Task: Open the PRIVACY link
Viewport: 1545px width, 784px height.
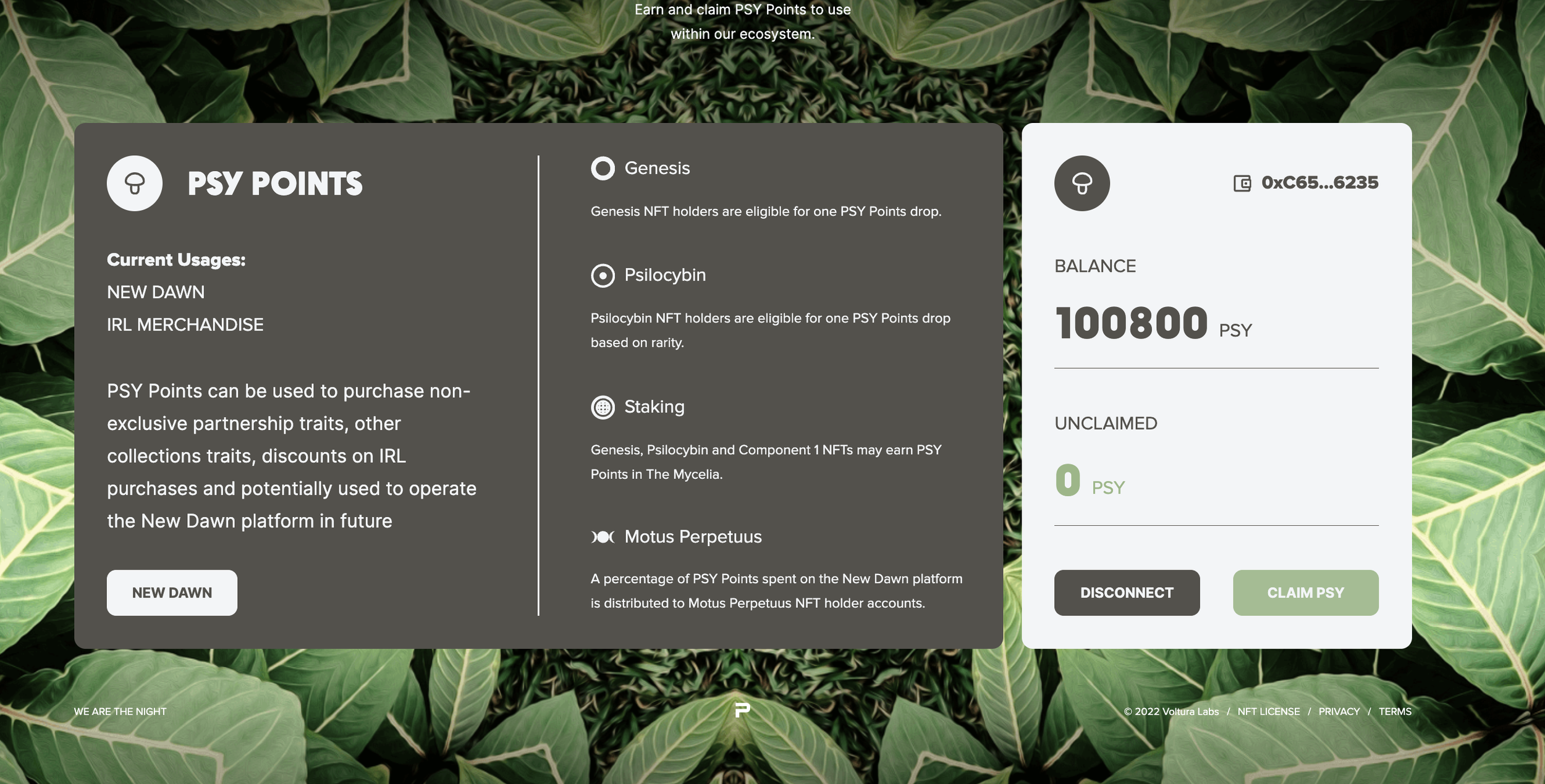Action: pyautogui.click(x=1339, y=711)
